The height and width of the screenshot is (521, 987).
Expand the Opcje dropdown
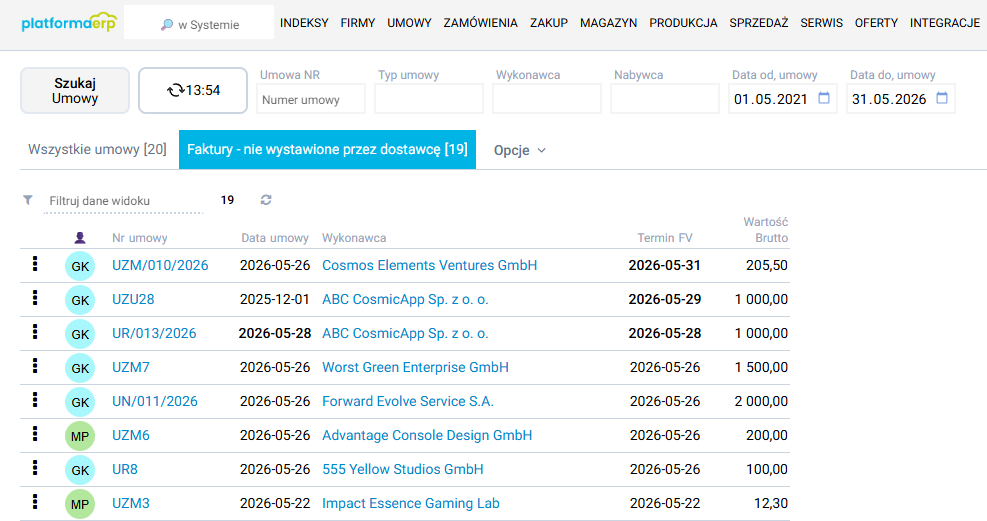point(519,150)
